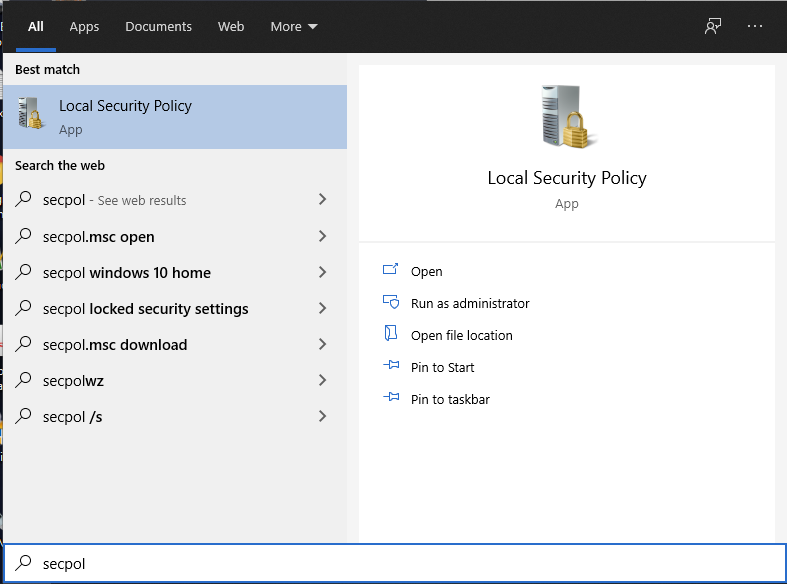Click the Local Security Policy icon in Best match
This screenshot has width=787, height=584.
(32, 116)
